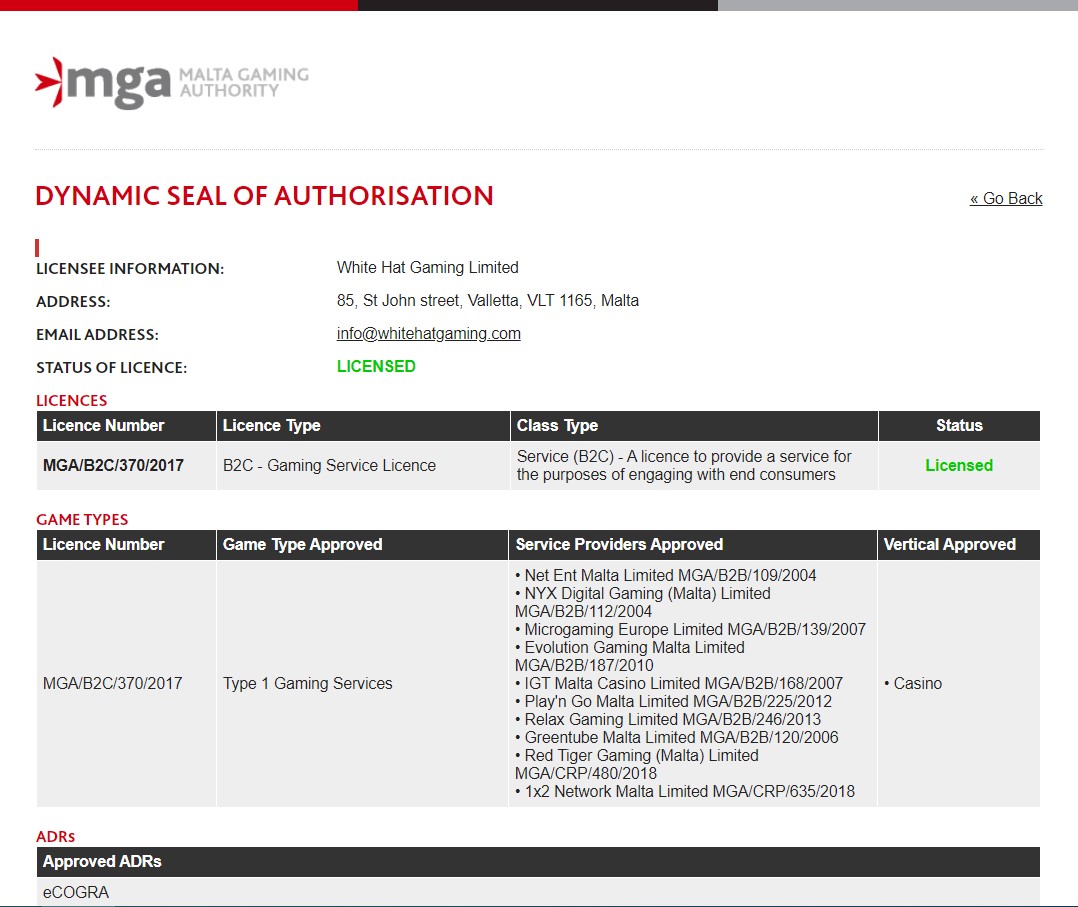Click the STATUS OF LICENCE label
Screen dimensions: 1078x907
[111, 368]
